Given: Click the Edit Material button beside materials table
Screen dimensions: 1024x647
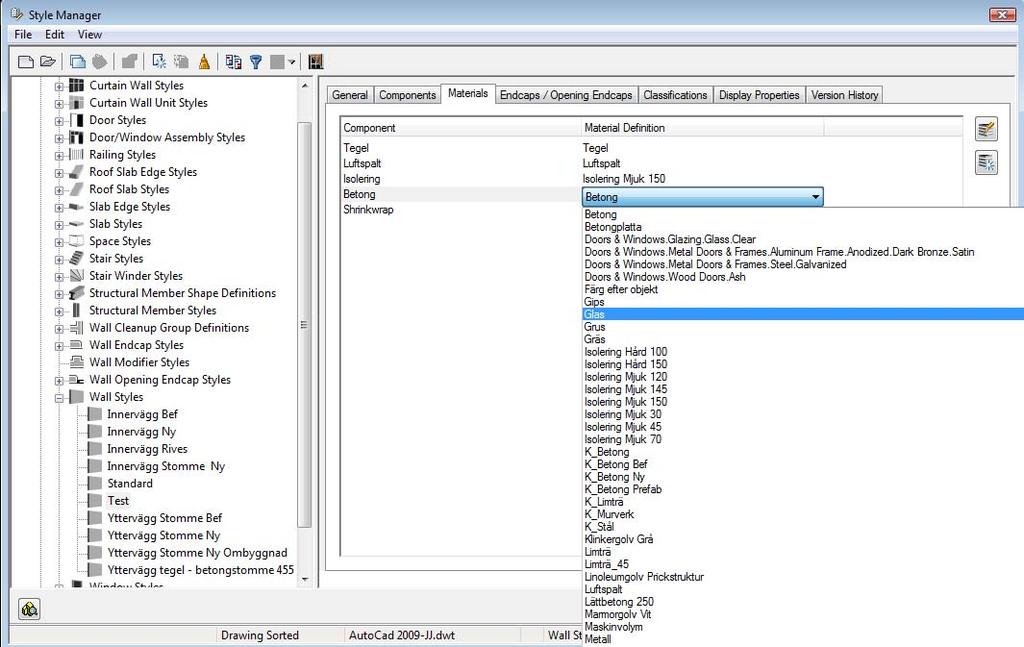Looking at the screenshot, I should point(986,129).
